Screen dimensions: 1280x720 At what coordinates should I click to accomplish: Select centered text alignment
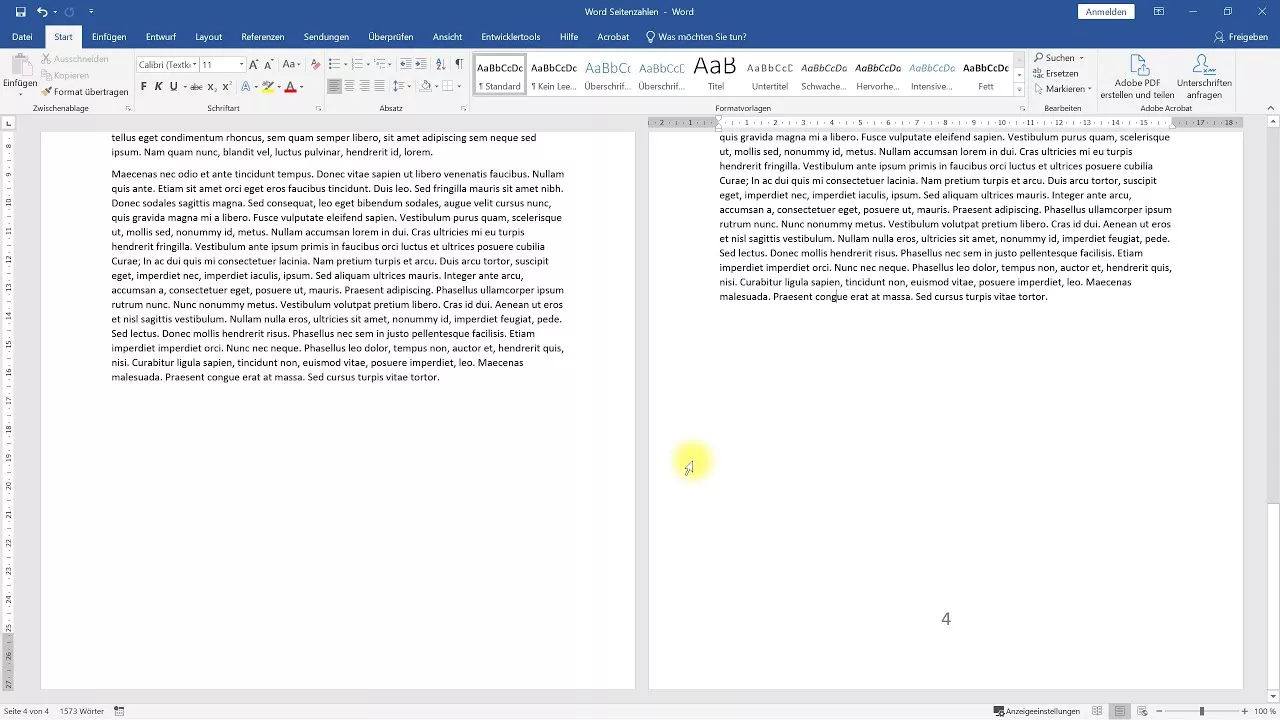[x=348, y=87]
